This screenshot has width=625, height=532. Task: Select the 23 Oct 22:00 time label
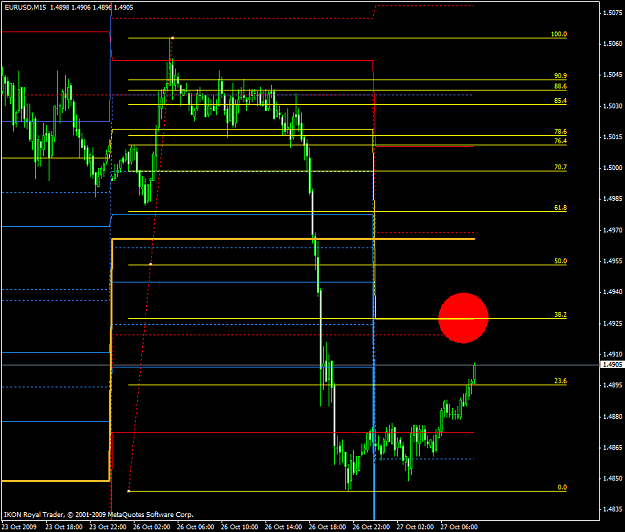(108, 527)
